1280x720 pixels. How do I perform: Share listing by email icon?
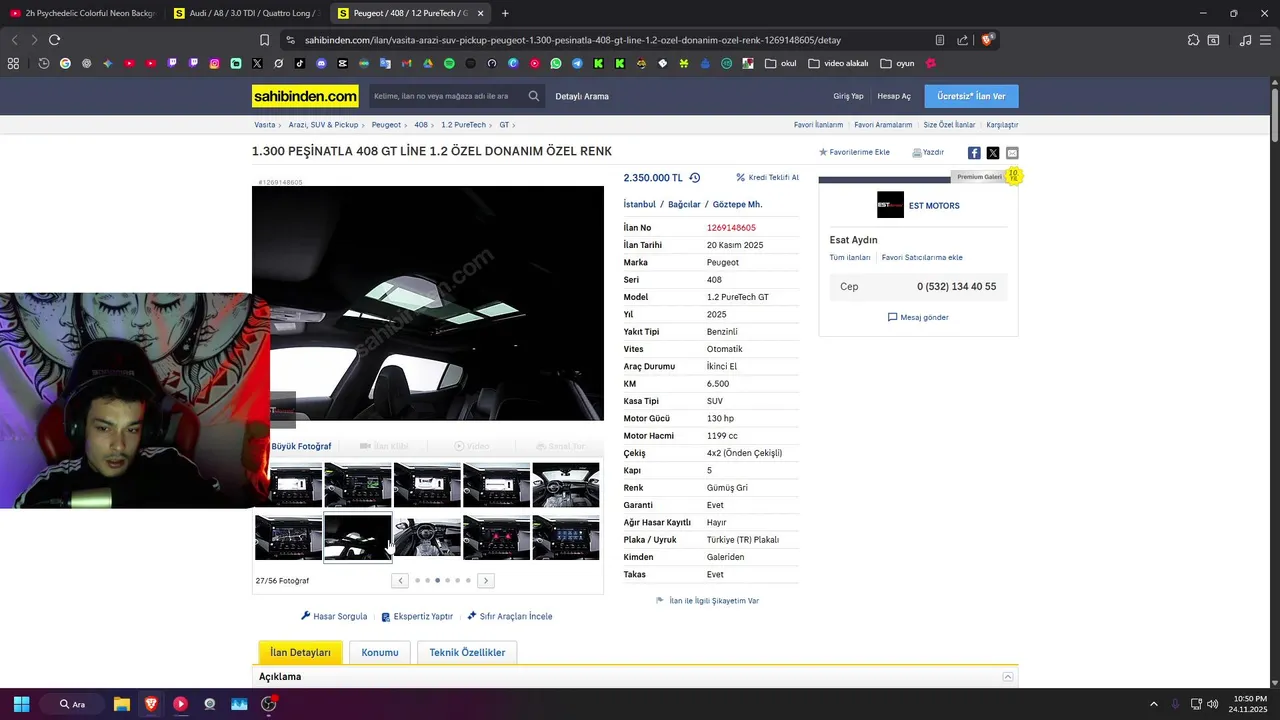(x=1012, y=153)
